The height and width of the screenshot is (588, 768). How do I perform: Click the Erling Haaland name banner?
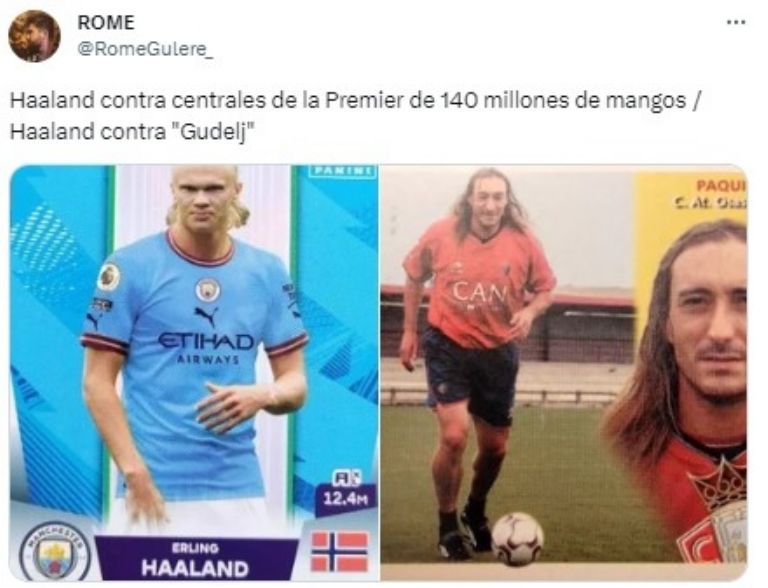click(195, 560)
